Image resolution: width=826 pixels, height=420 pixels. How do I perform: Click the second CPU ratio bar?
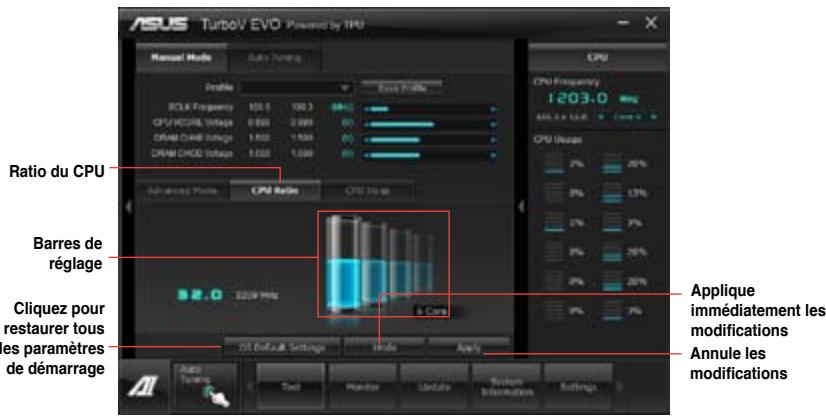click(x=375, y=265)
